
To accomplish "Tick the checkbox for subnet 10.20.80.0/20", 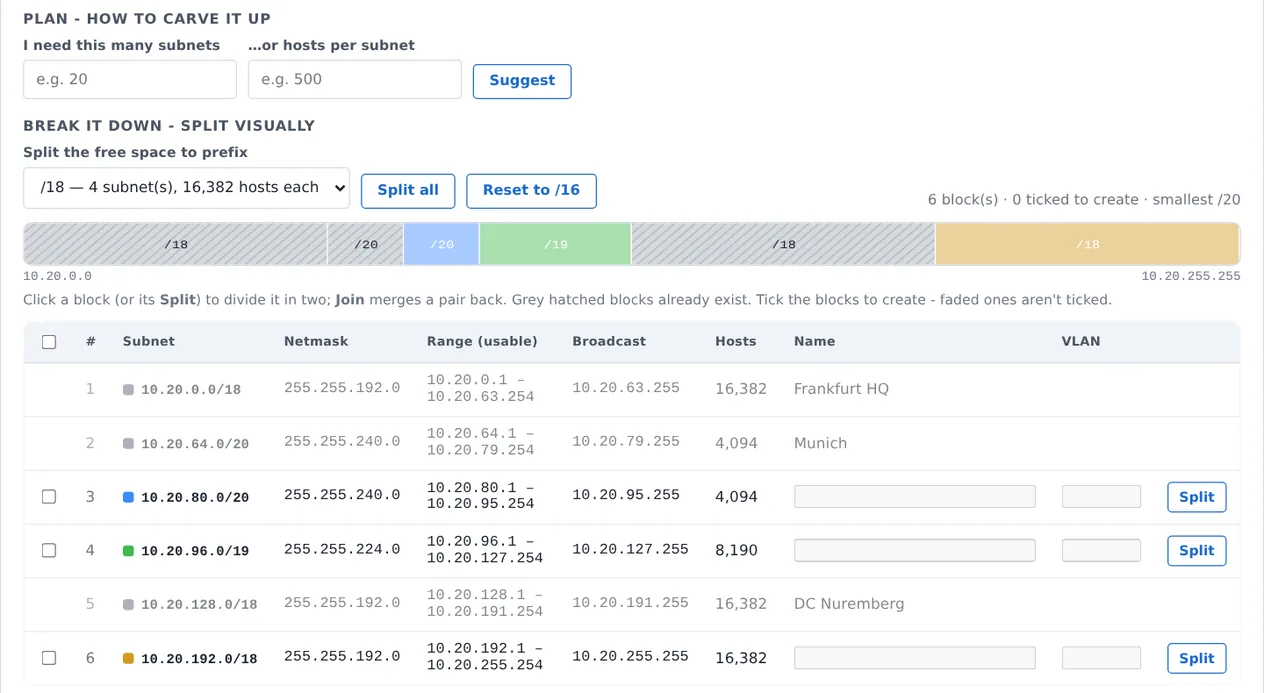I will [49, 496].
